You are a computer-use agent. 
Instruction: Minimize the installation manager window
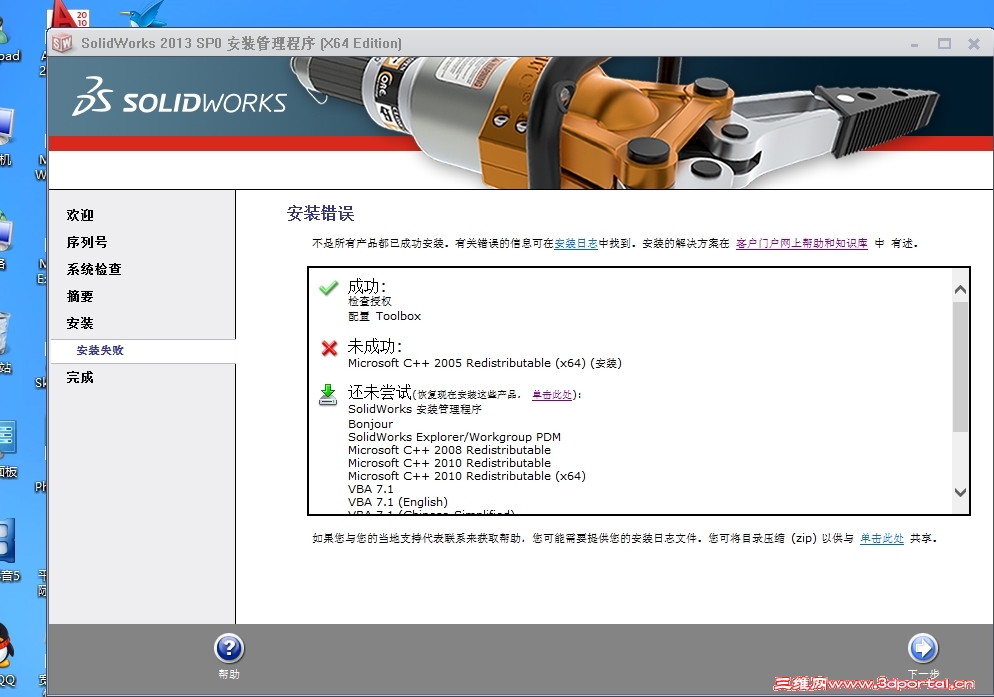[914, 44]
